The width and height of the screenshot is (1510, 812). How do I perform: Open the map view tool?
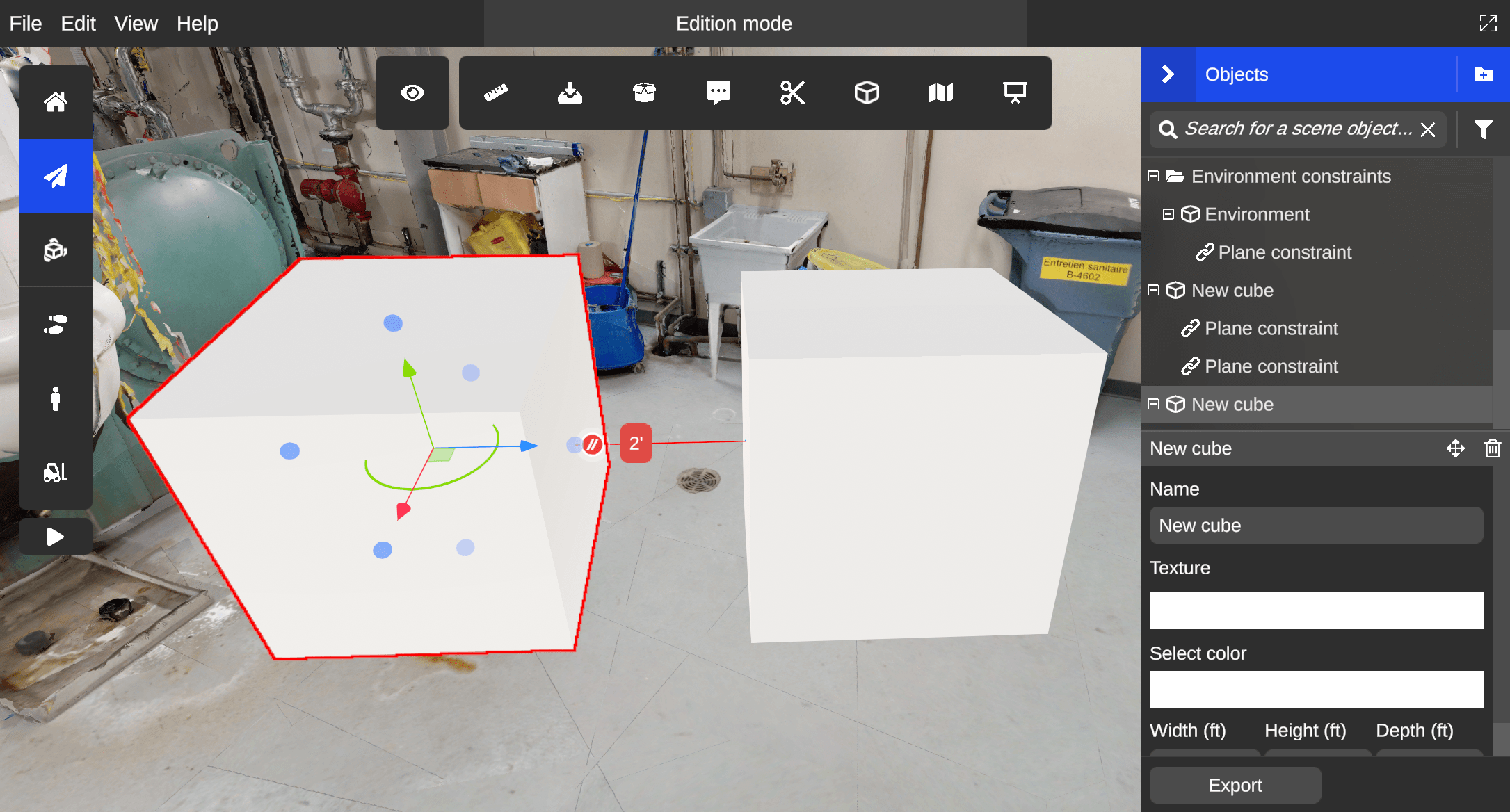tap(940, 92)
